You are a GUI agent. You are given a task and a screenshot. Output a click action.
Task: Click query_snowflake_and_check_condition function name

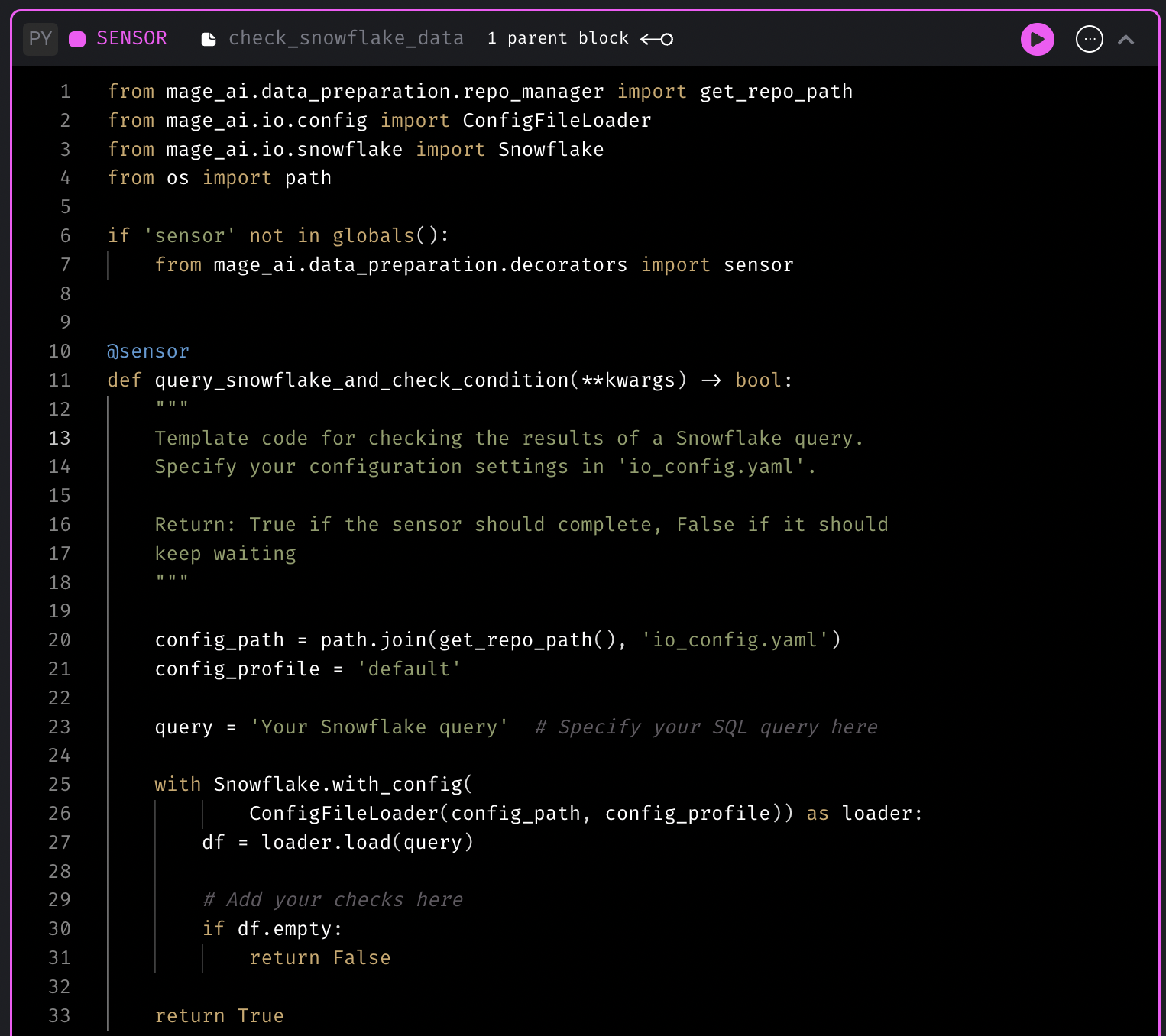click(361, 380)
